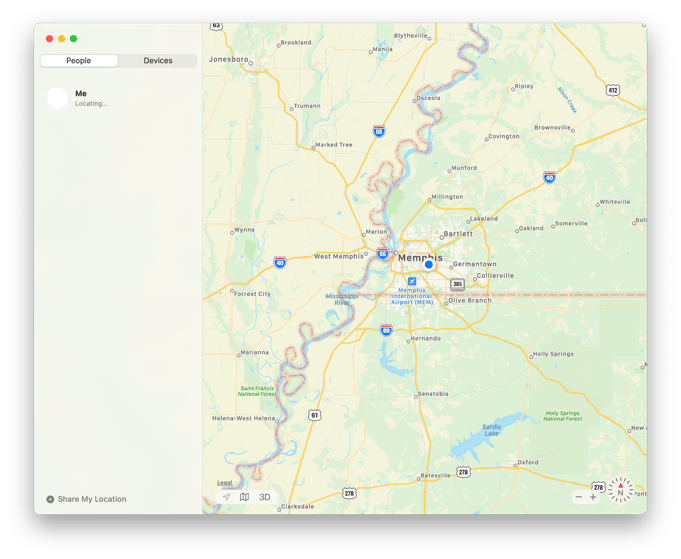The width and height of the screenshot is (681, 559).
Task: Click the Saint Francis National Forest label
Action: coord(257,391)
